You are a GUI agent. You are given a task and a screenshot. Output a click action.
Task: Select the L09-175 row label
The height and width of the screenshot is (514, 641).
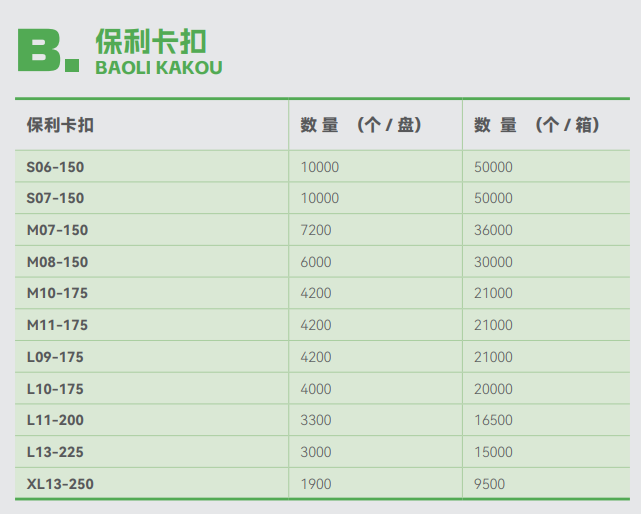tap(55, 357)
